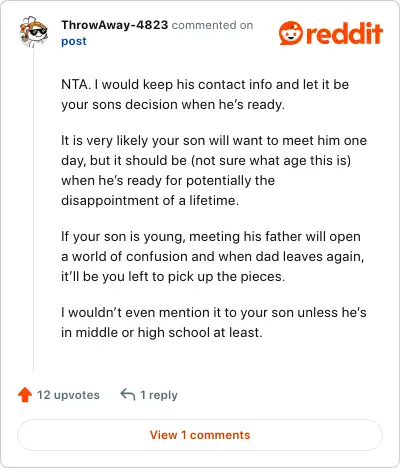Screen dimensions: 400x468
Task: Click the line 'it'll be you left to pick up'
Action: (x=173, y=277)
